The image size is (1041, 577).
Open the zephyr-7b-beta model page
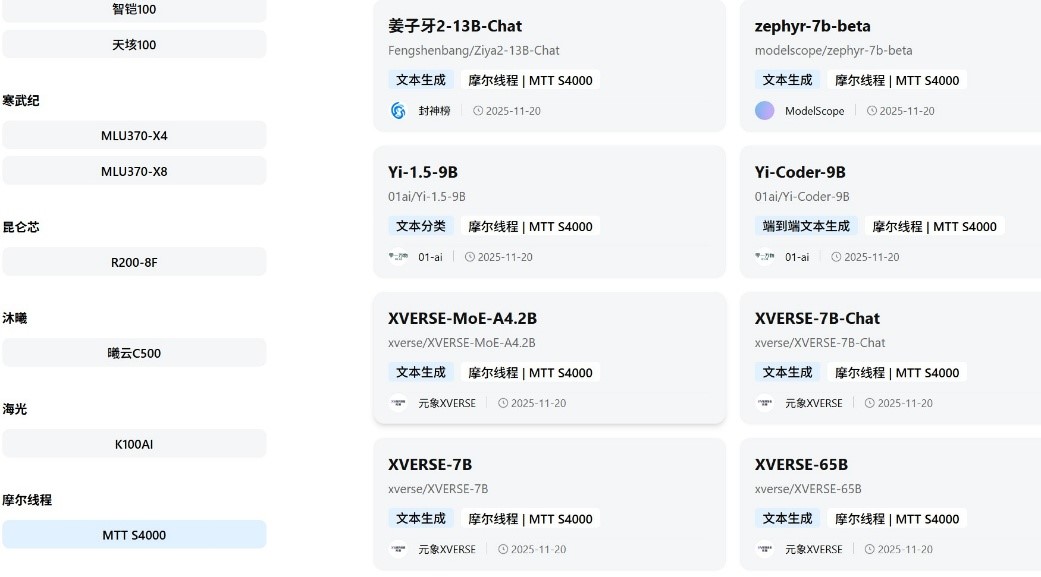812,26
